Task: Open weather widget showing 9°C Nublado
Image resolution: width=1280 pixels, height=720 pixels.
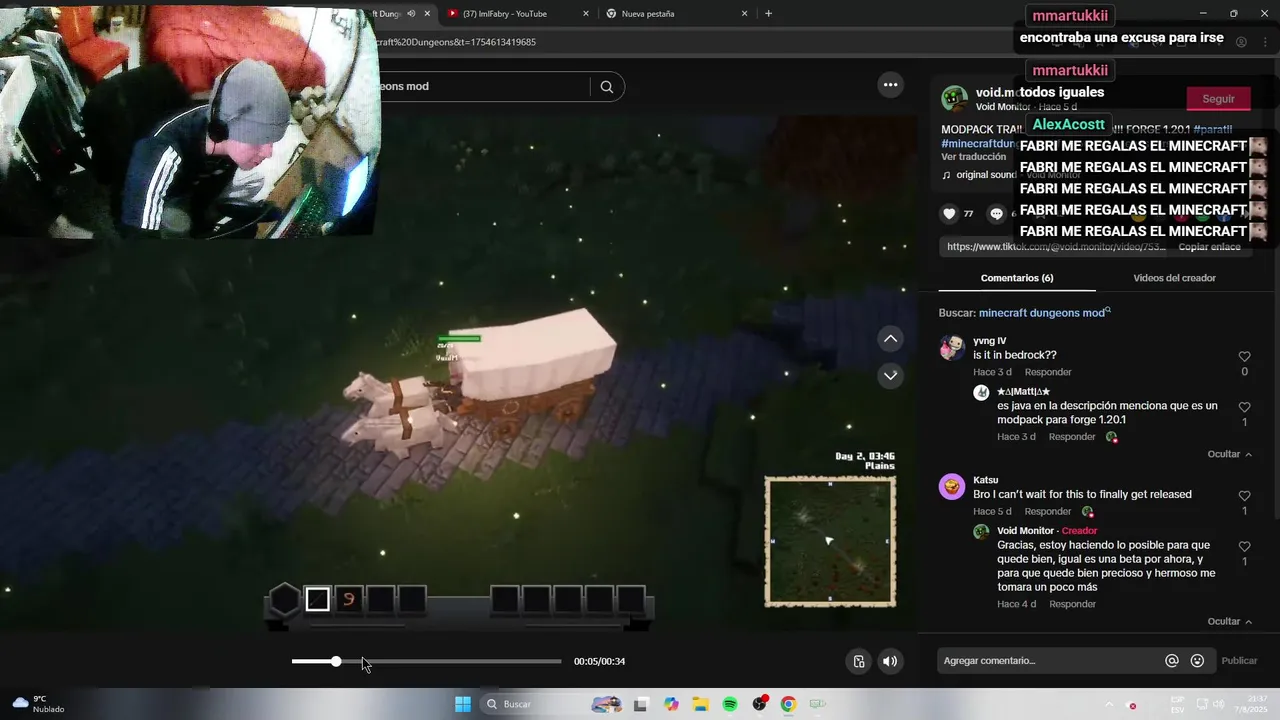Action: [38, 704]
